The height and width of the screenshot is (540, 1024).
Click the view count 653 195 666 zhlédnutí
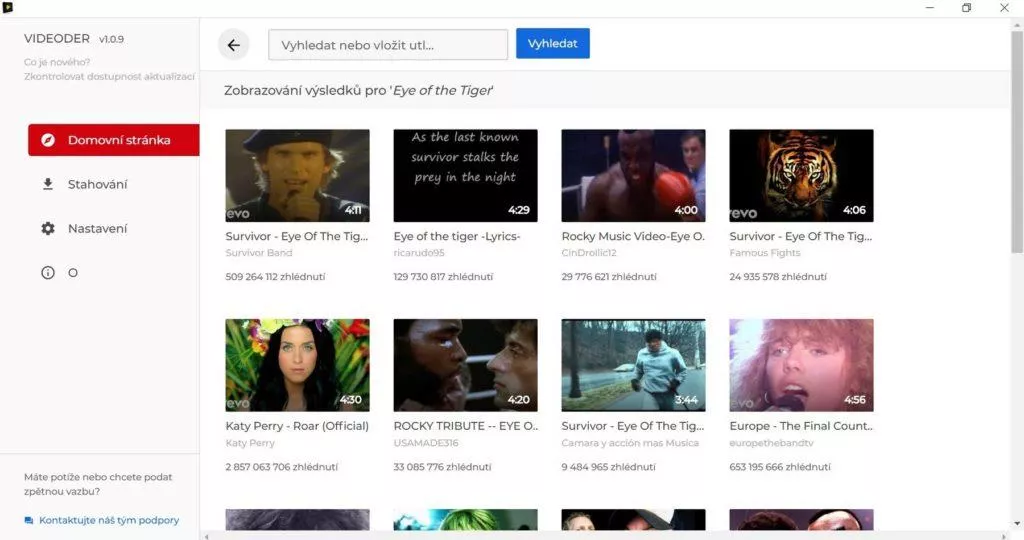[x=780, y=467]
